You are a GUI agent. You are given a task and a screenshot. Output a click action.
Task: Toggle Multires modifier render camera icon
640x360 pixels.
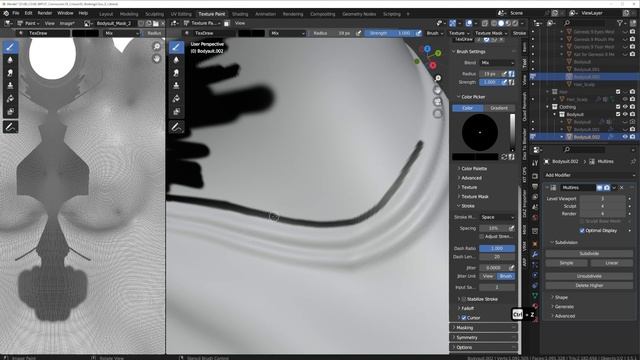[607, 188]
